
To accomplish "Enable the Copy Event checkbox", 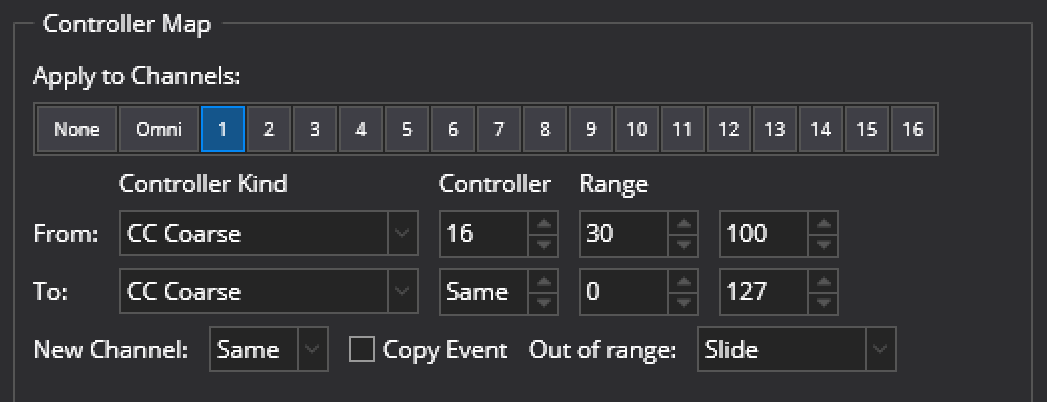I will pos(362,350).
